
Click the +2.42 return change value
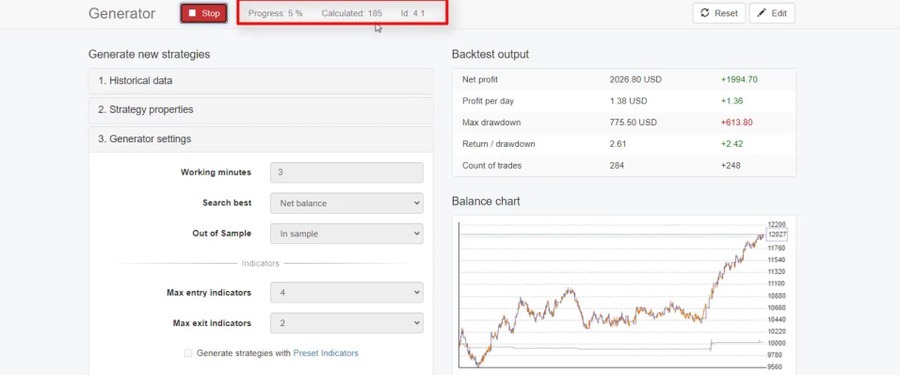[732, 144]
